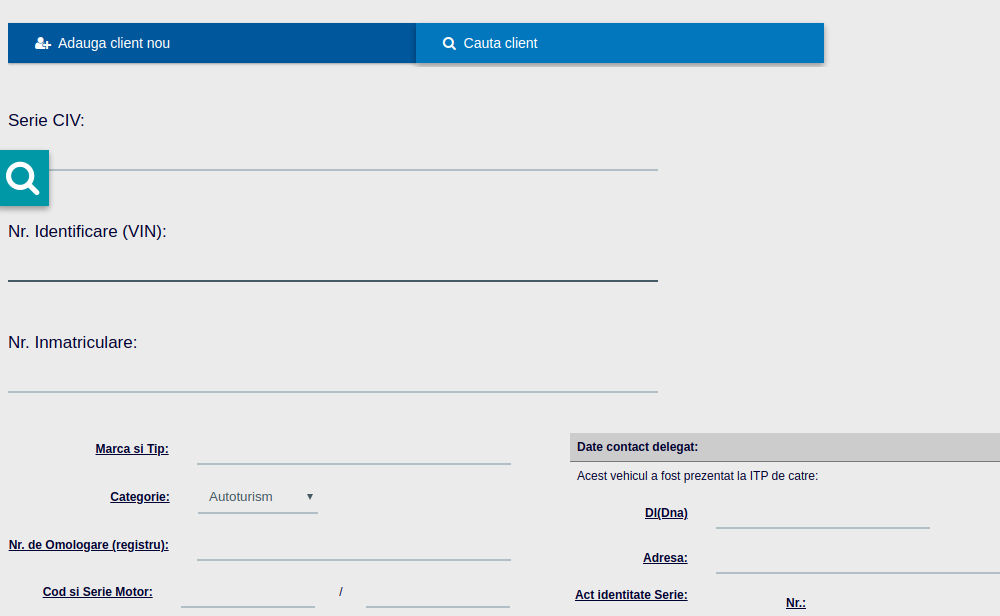Focus the Nr. de Omologare (registru) field
The image size is (1000, 616).
(x=353, y=546)
